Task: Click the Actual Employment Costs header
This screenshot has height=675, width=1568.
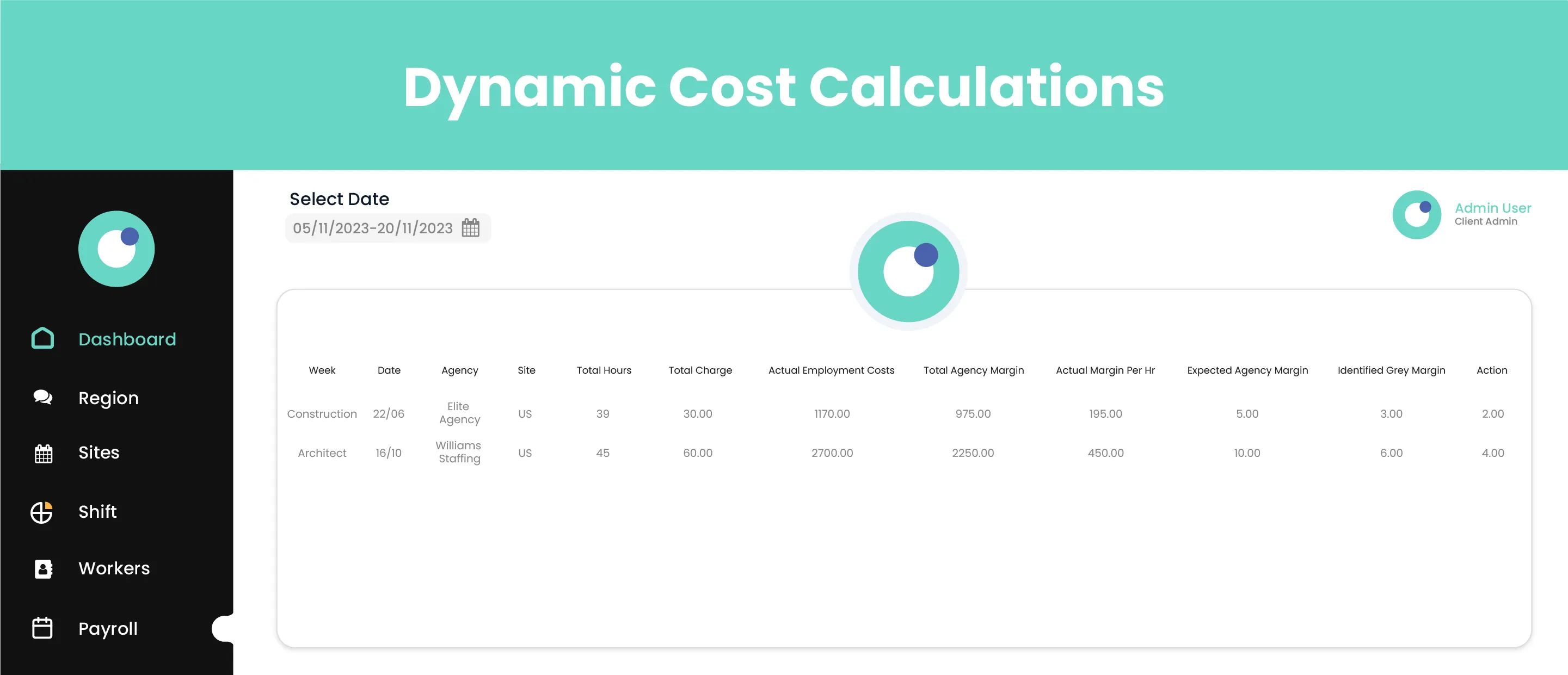Action: (x=831, y=370)
